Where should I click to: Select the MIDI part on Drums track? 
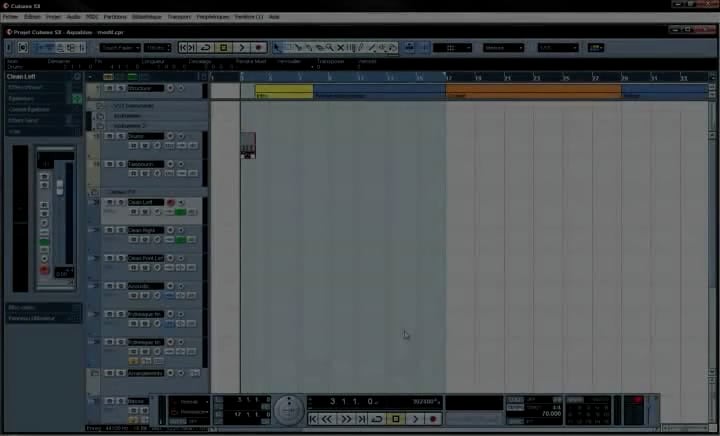coord(248,145)
